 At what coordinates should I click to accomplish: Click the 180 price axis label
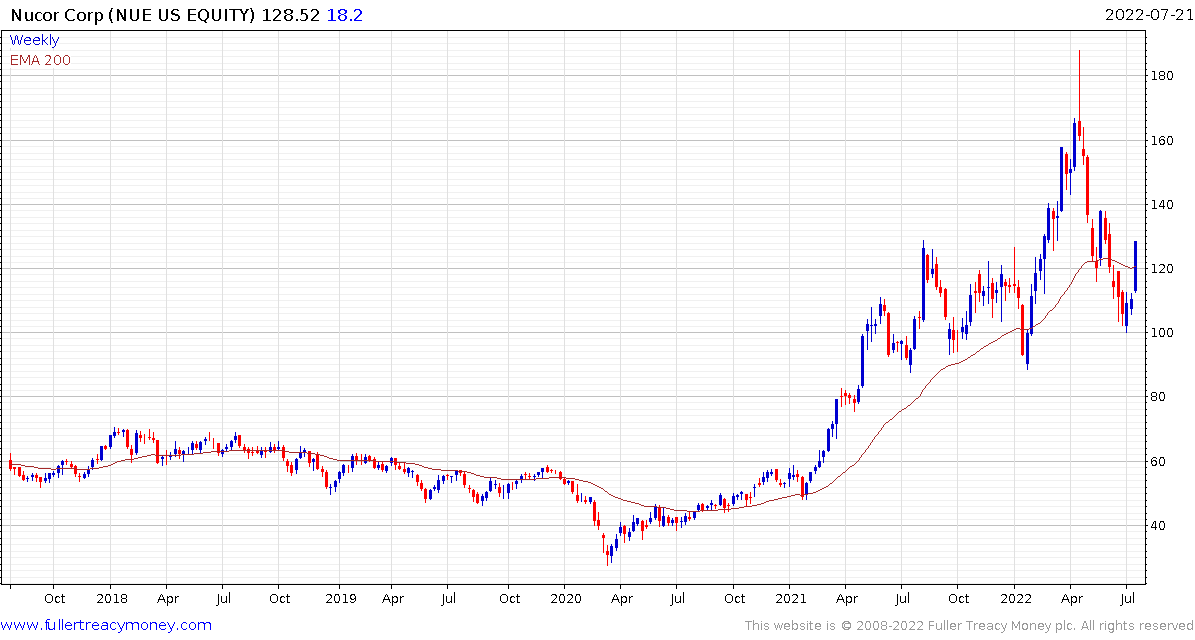point(1162,76)
